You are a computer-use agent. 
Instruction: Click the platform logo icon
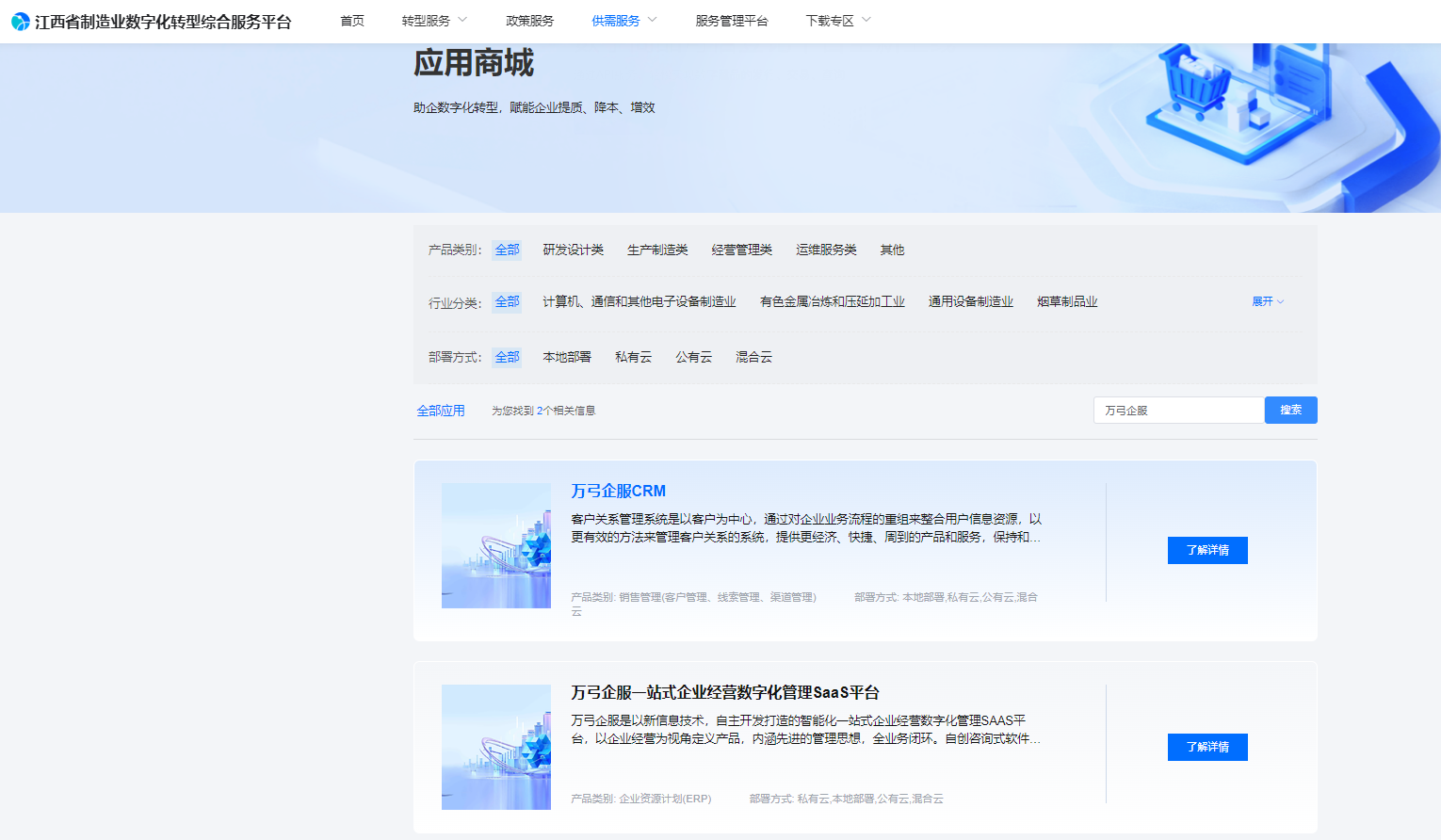tap(20, 22)
